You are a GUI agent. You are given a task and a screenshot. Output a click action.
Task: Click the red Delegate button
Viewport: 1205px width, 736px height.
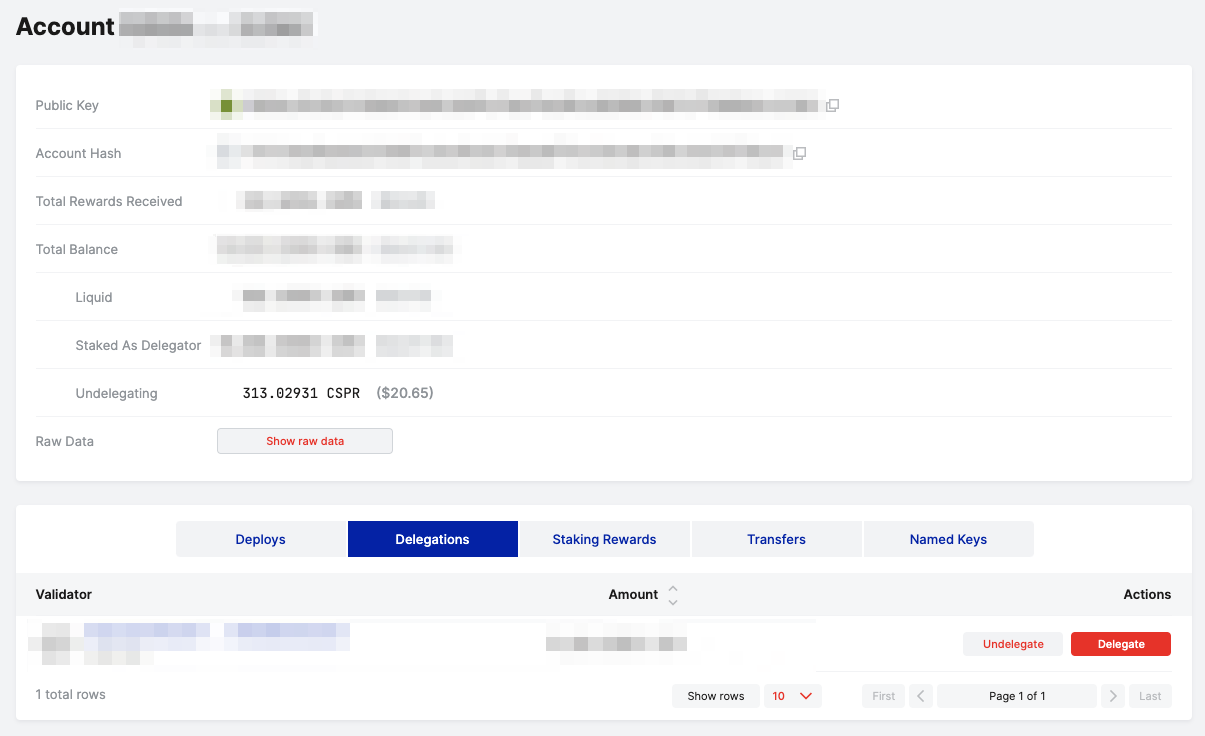tap(1120, 644)
